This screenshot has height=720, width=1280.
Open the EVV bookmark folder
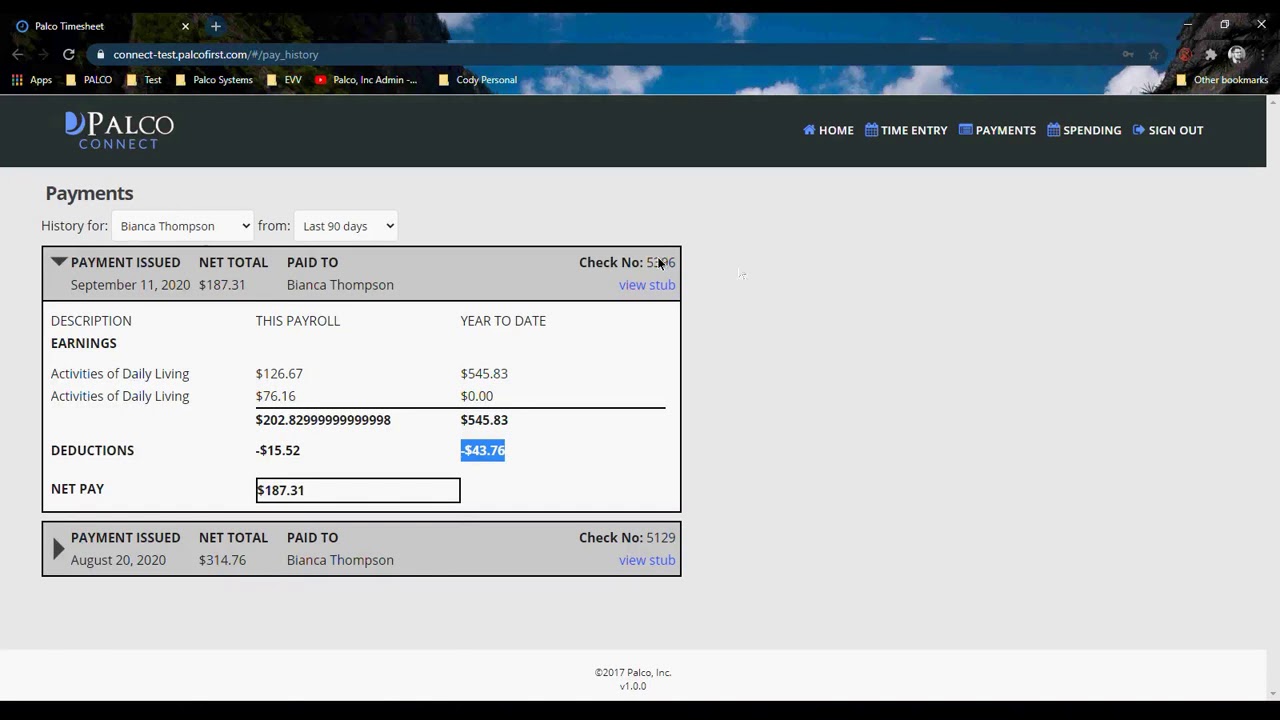click(x=284, y=80)
